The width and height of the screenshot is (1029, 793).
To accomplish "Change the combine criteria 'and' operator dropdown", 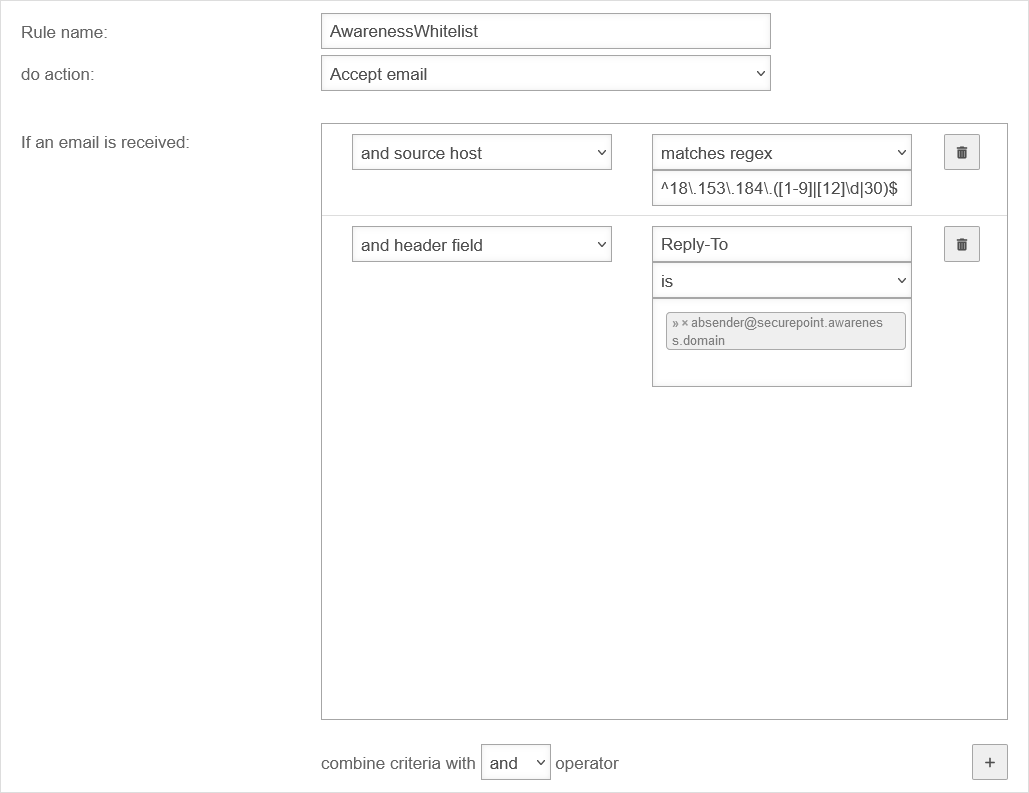I will click(515, 762).
